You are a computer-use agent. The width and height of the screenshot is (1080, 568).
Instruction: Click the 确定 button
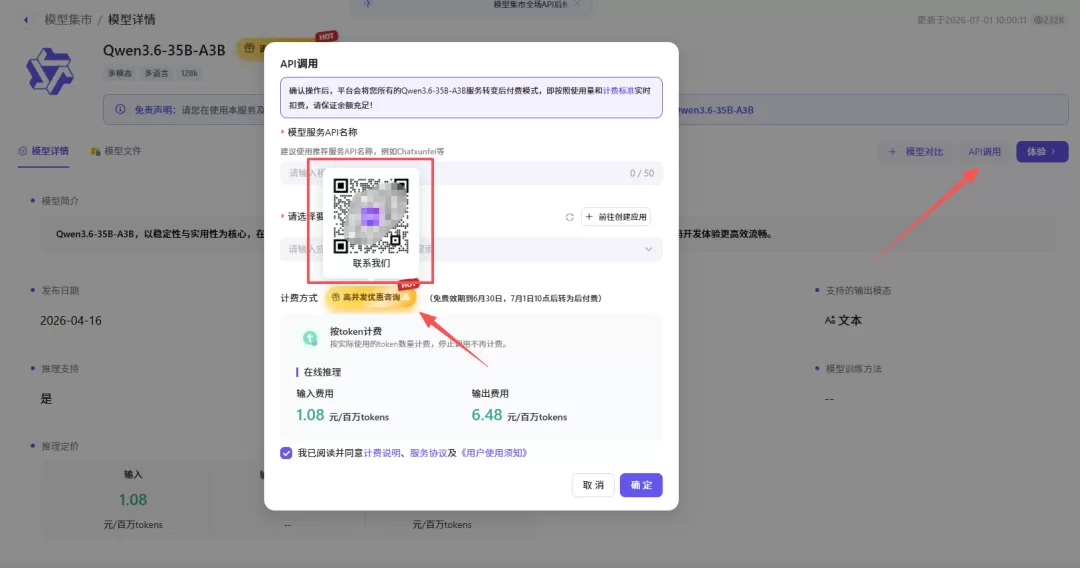click(x=641, y=485)
